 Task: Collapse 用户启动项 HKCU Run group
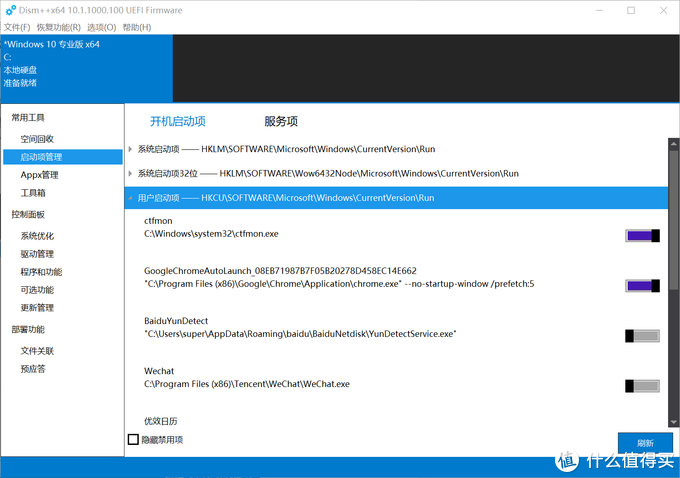coord(130,198)
